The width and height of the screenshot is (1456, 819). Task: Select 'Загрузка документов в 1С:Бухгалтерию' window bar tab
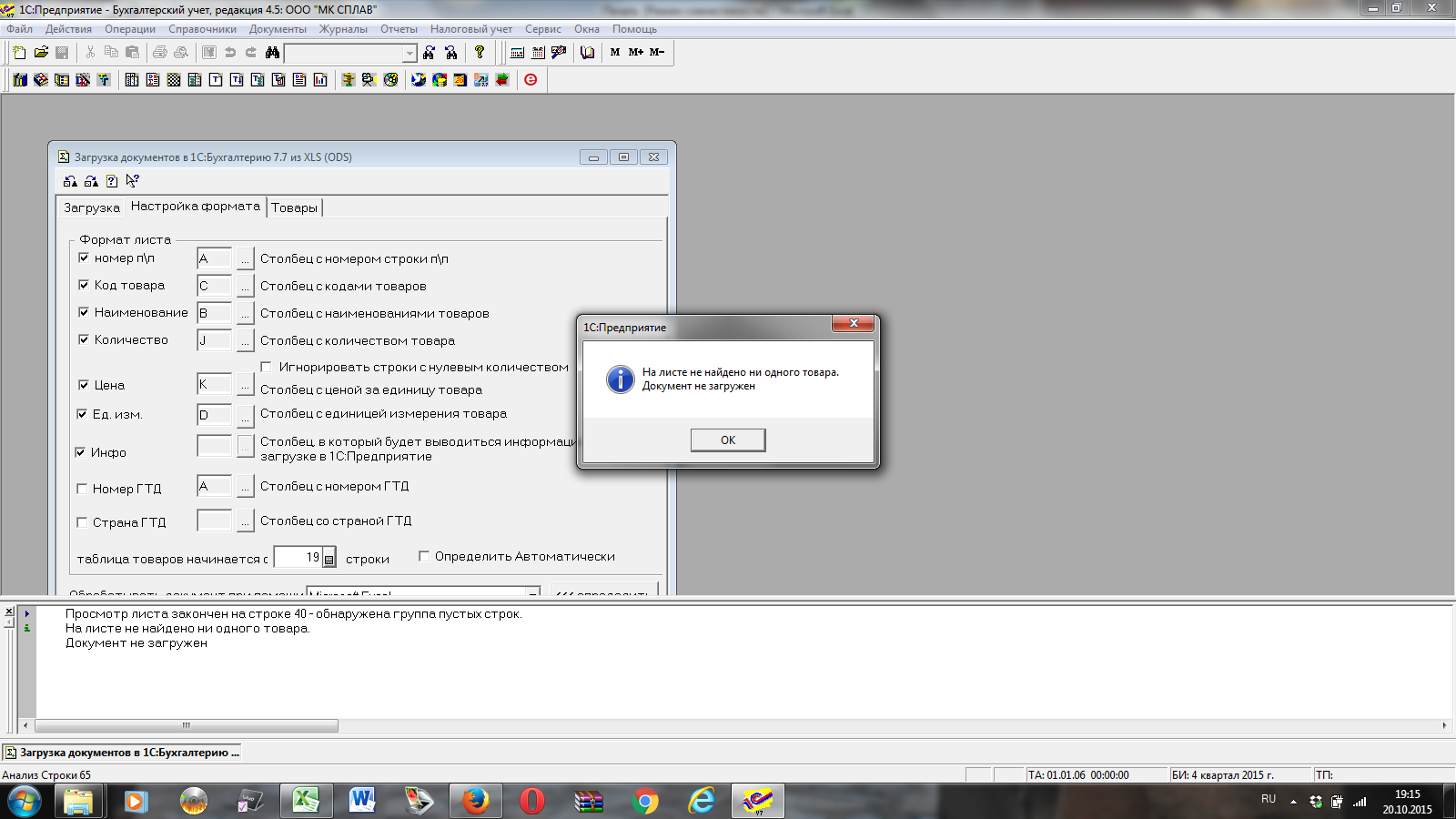123,753
